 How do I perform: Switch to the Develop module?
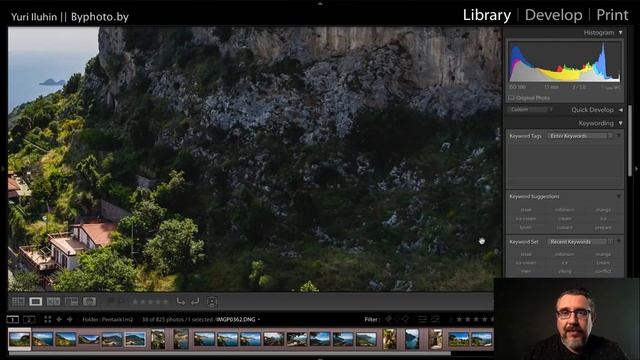pos(553,15)
